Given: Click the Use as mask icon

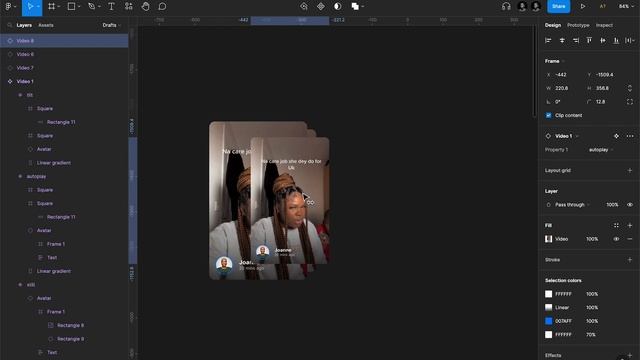Looking at the screenshot, I should [338, 7].
